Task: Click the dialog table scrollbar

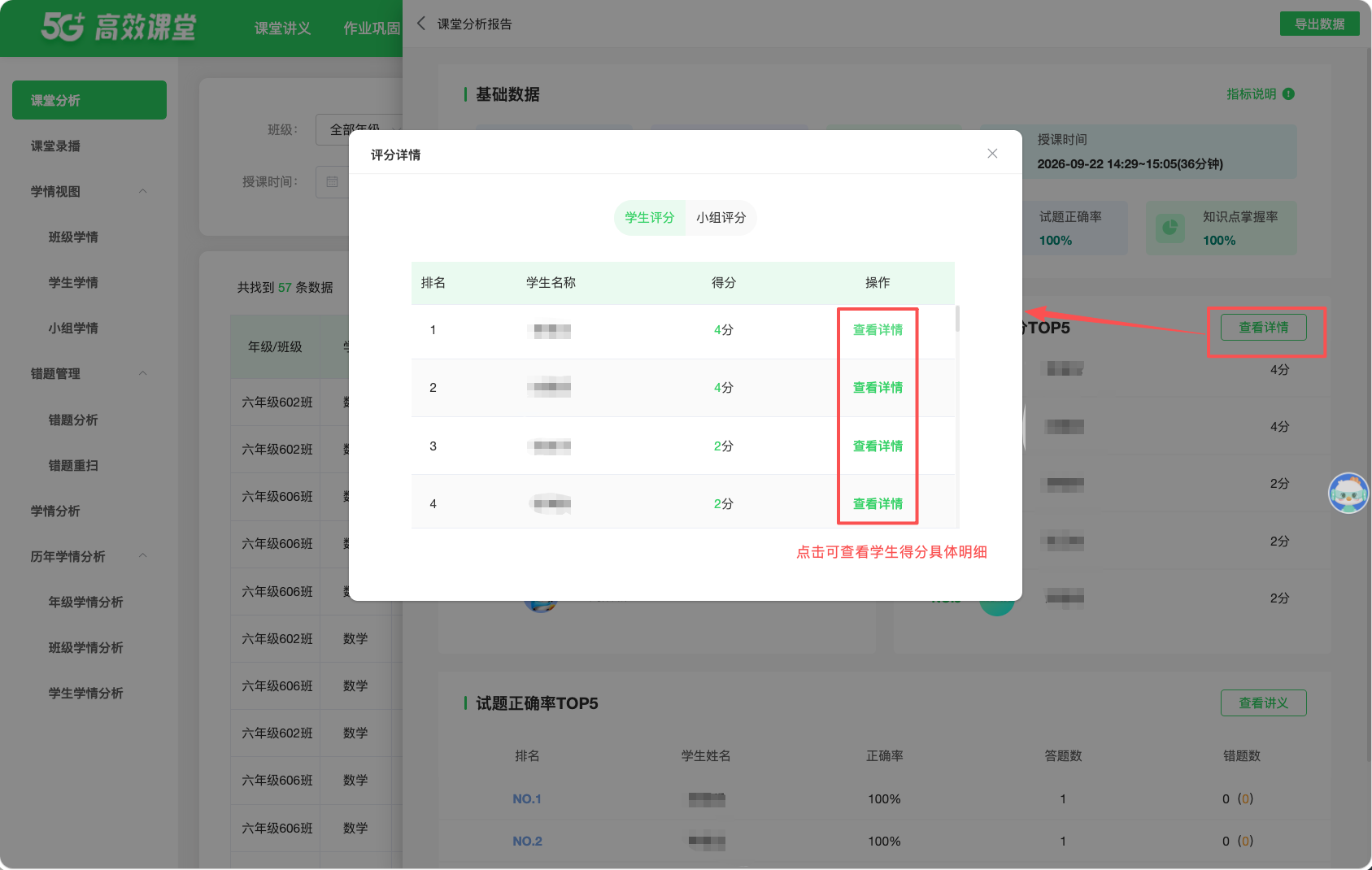Action: [957, 319]
